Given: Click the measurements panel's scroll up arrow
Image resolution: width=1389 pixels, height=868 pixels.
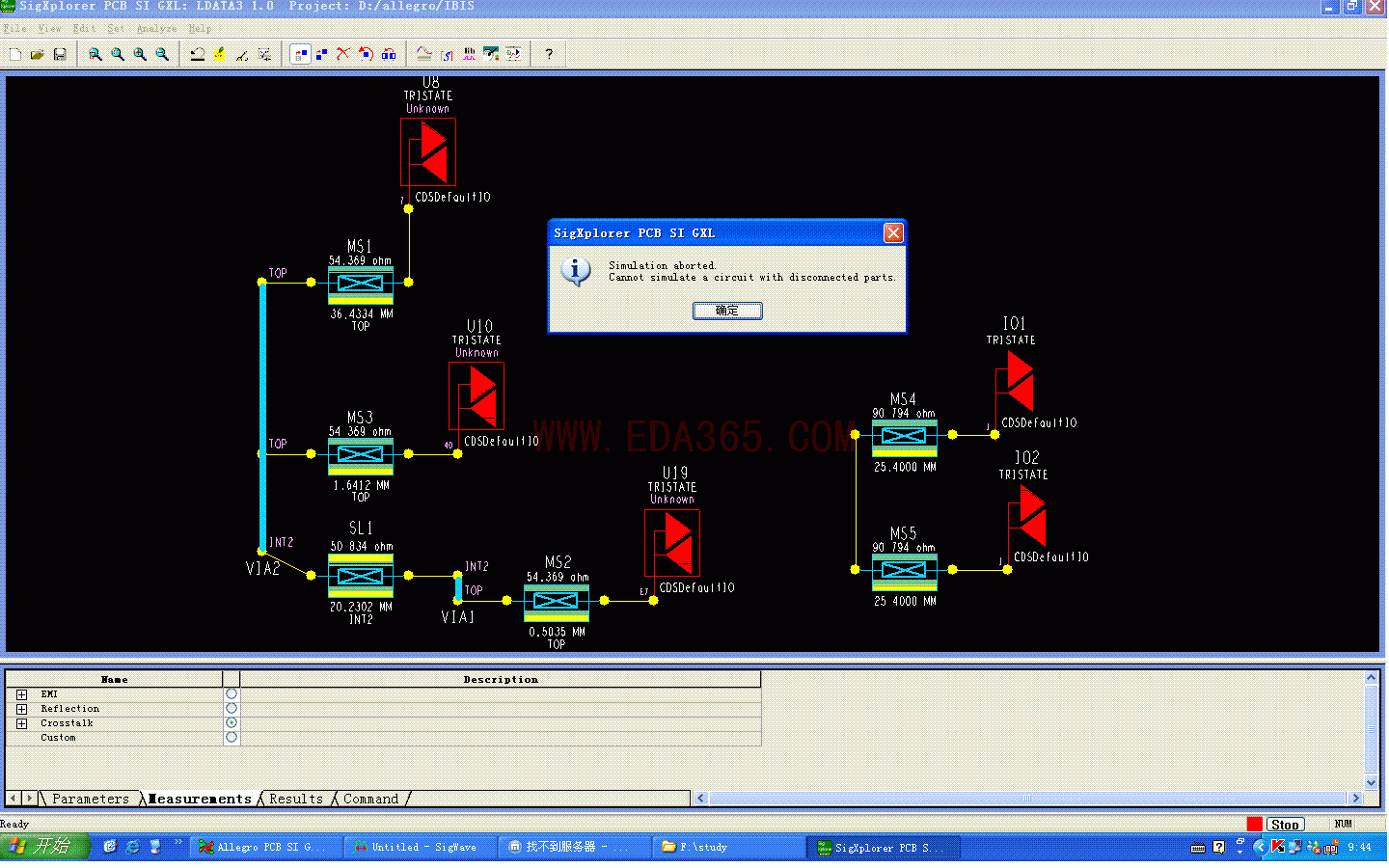Looking at the screenshot, I should tap(1371, 678).
